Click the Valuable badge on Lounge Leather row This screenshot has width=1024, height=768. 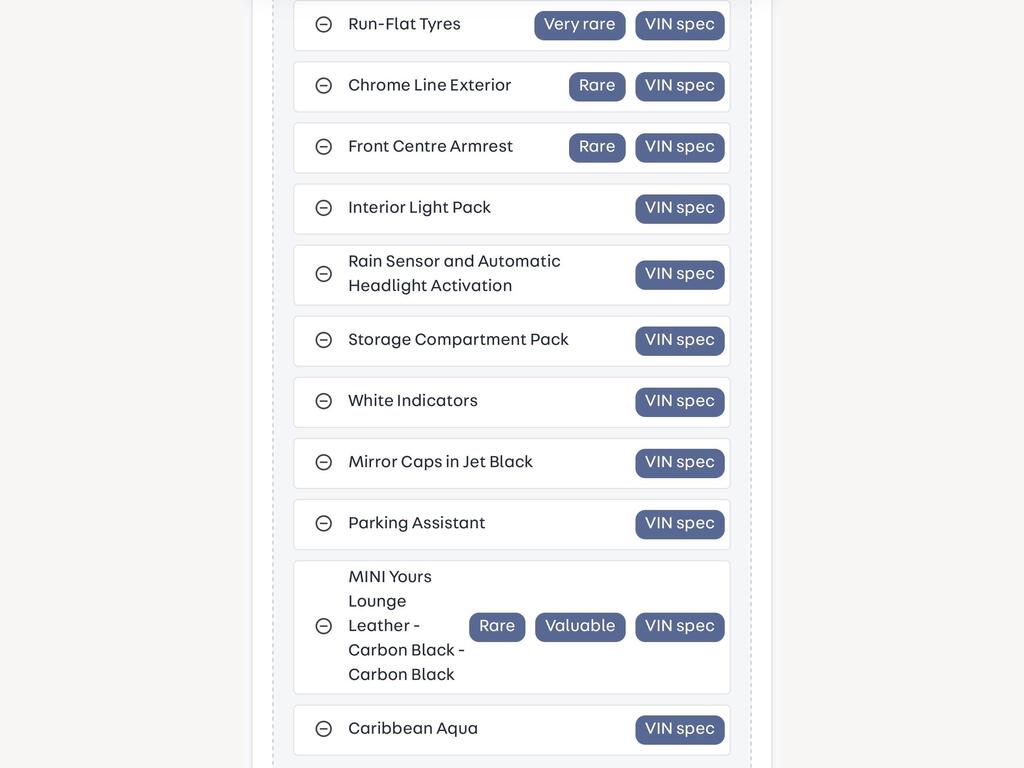(580, 626)
